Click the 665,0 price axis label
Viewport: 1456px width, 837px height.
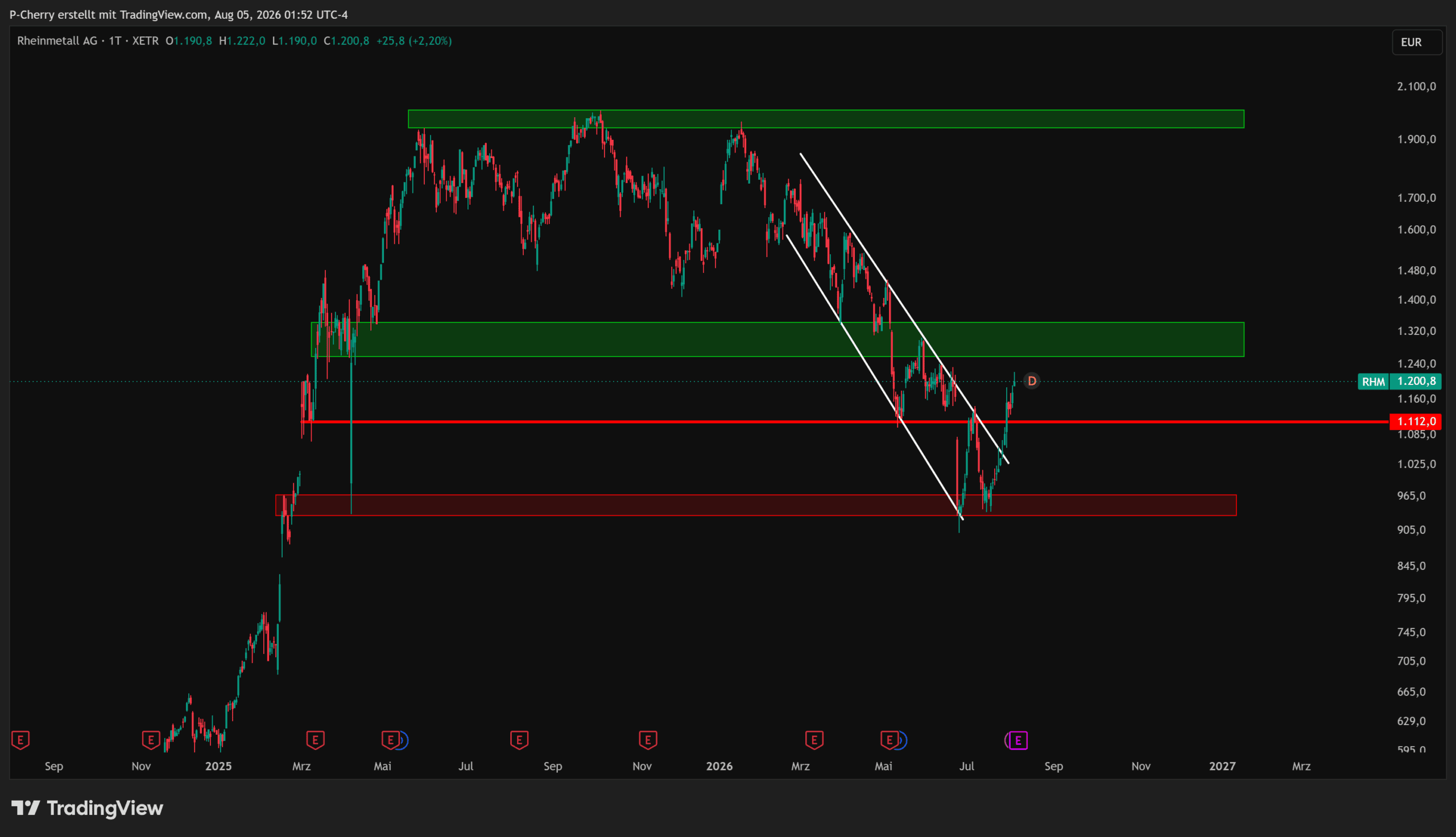click(1412, 691)
